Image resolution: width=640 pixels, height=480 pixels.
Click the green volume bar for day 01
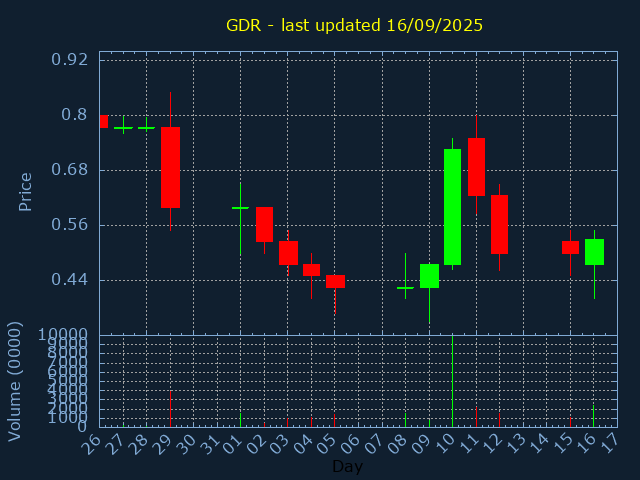[x=240, y=420]
